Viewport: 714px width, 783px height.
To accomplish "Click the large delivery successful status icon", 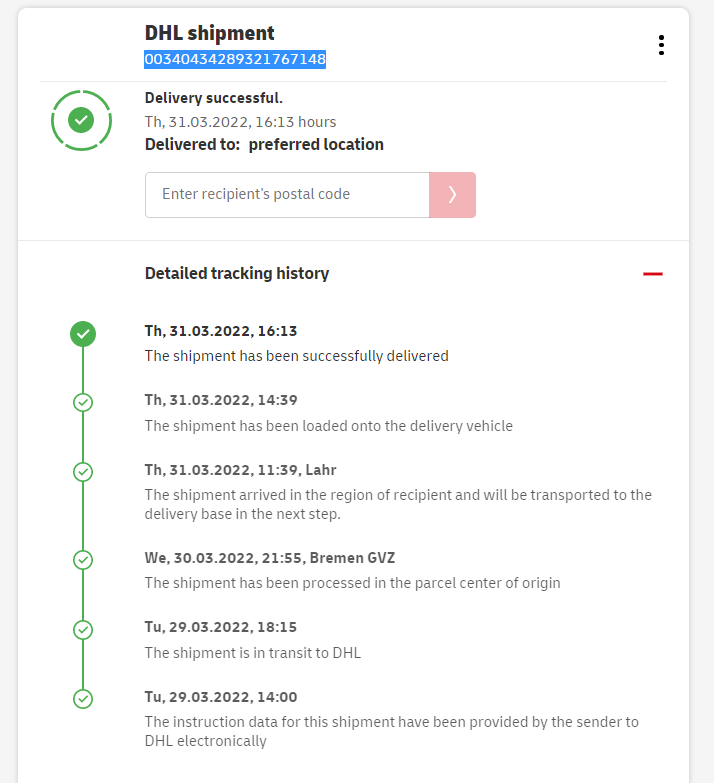I will coord(82,120).
